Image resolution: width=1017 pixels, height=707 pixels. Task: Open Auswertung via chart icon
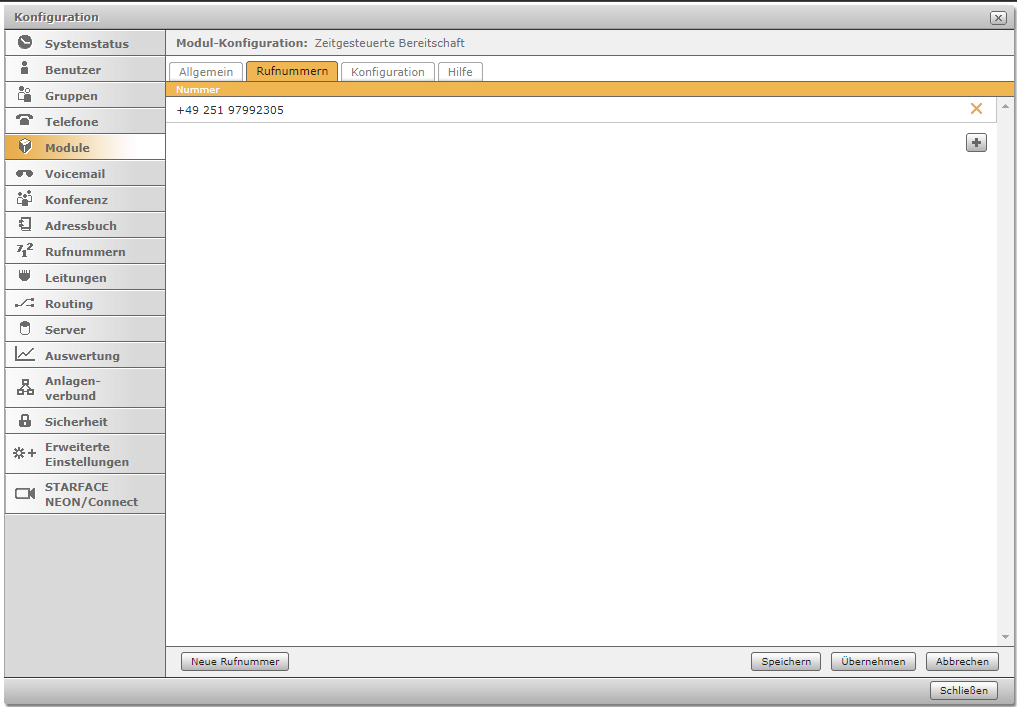click(x=25, y=355)
